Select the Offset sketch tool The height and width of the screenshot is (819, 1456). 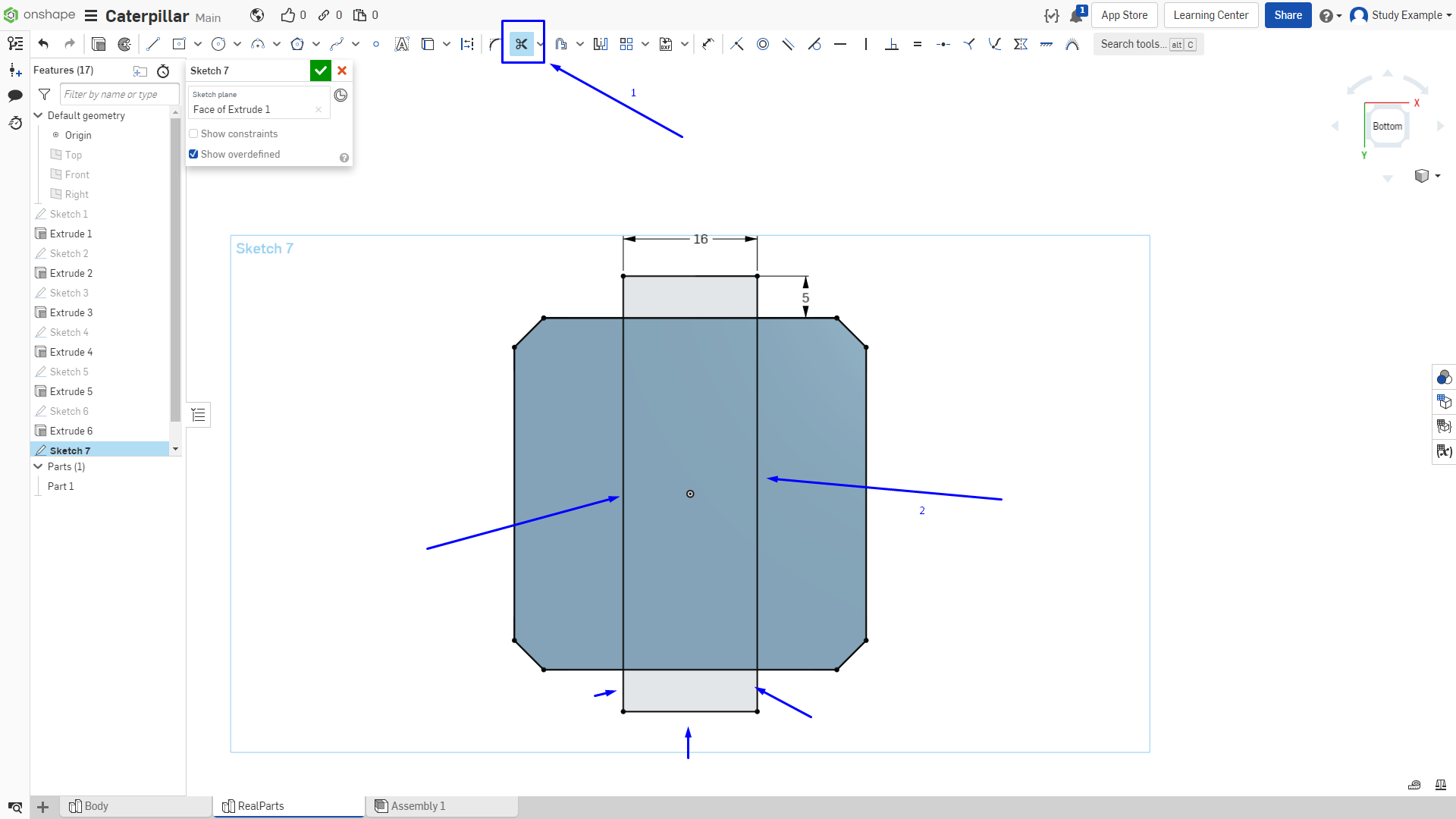[x=561, y=44]
